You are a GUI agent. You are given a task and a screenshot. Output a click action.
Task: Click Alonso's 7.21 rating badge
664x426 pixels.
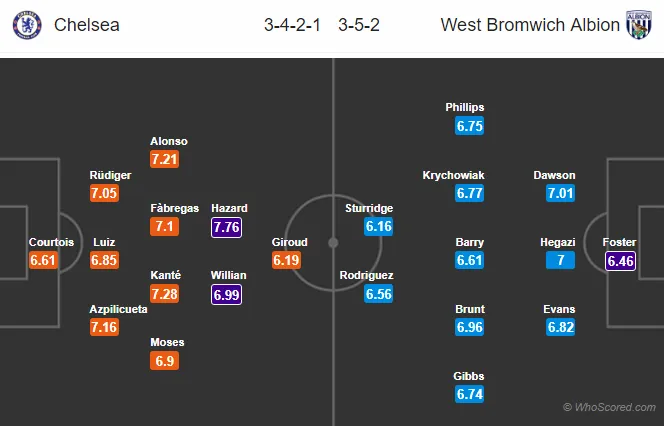164,159
